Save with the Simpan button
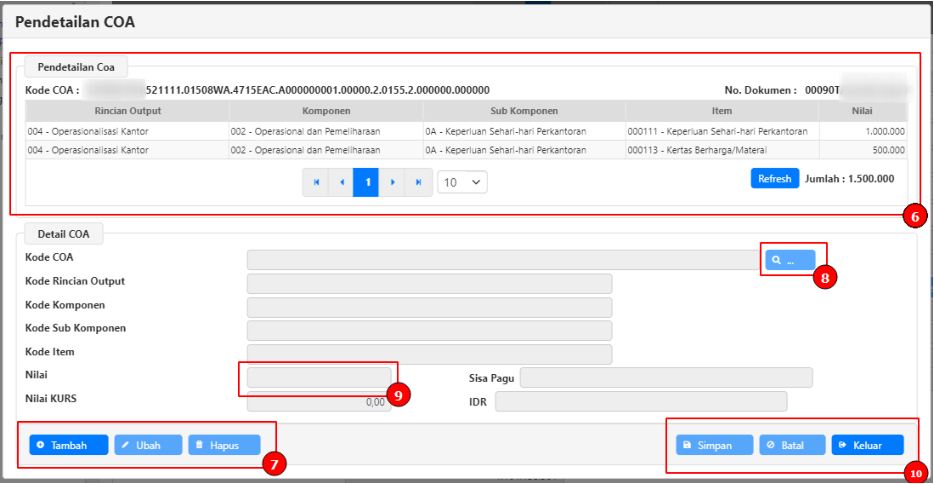 (x=714, y=445)
